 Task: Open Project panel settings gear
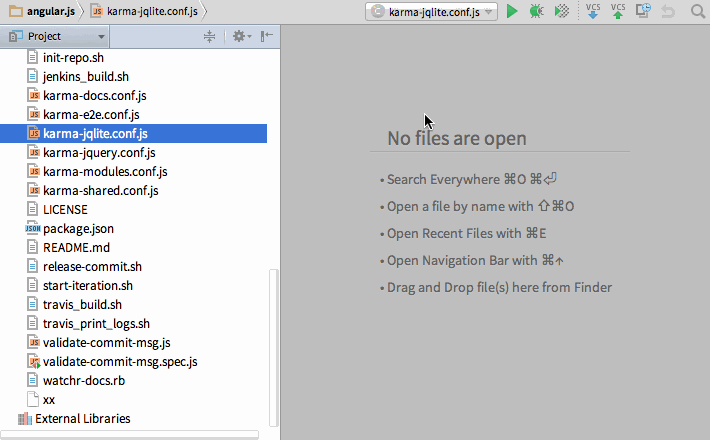(x=240, y=36)
